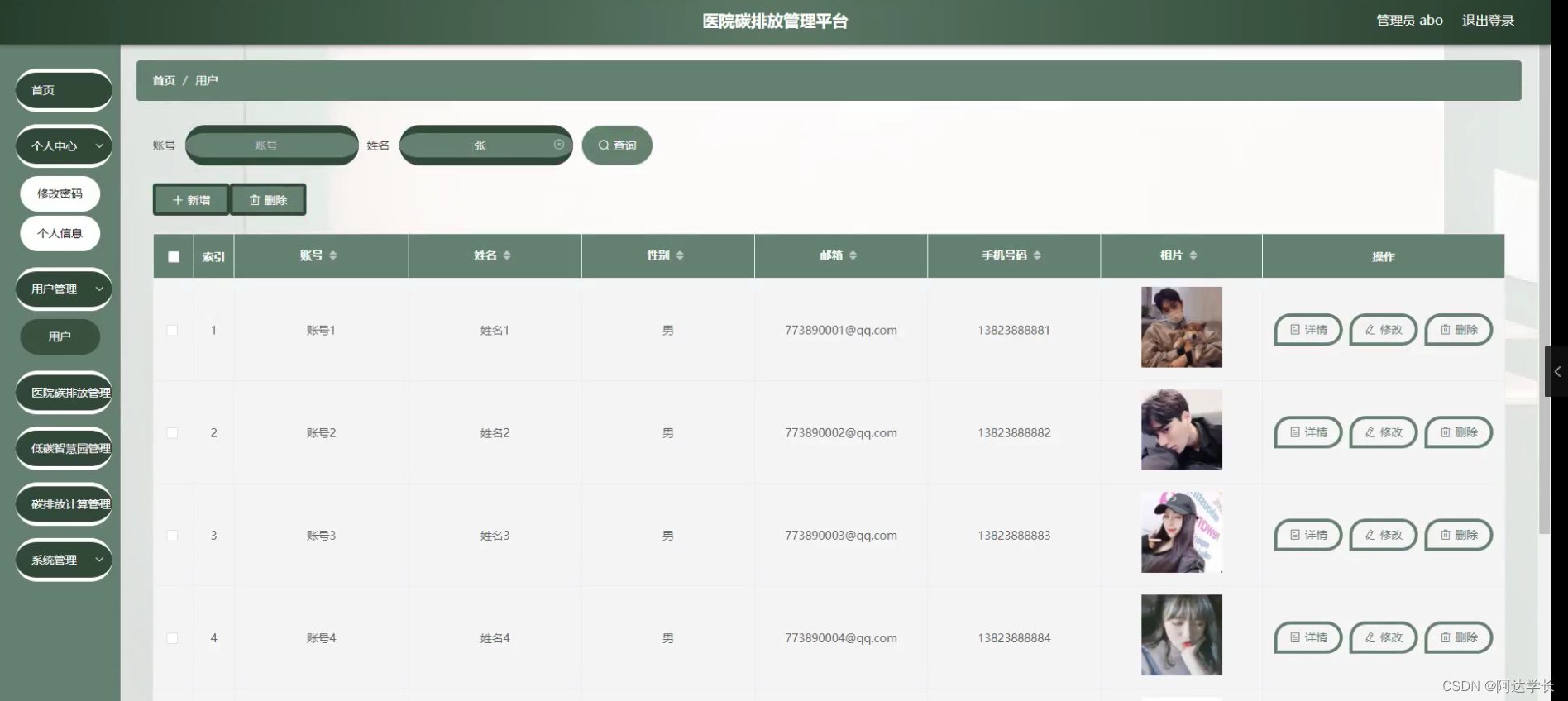Sort the 相片 column with its arrows
This screenshot has height=701, width=1568.
(x=1193, y=255)
